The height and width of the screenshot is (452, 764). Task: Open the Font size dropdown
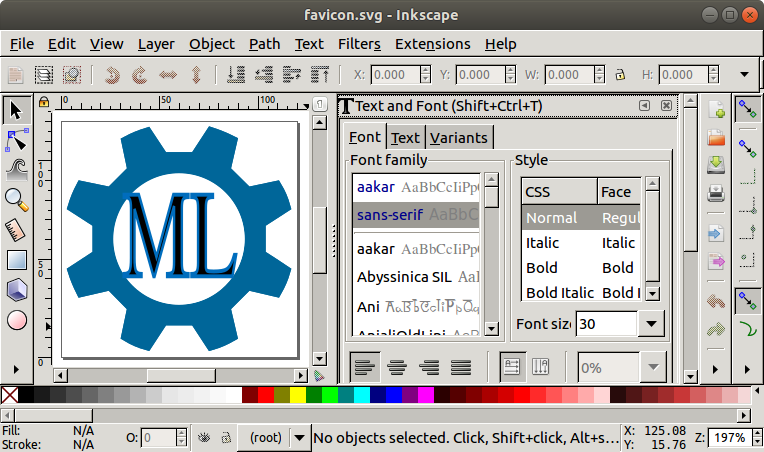point(651,324)
